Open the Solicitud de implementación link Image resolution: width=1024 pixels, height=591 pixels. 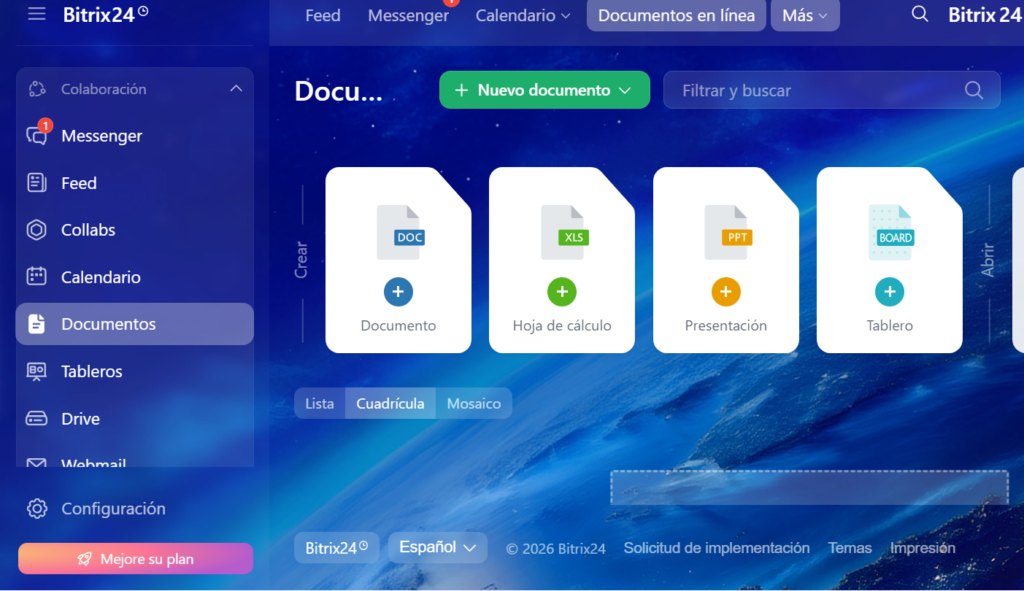pos(716,548)
